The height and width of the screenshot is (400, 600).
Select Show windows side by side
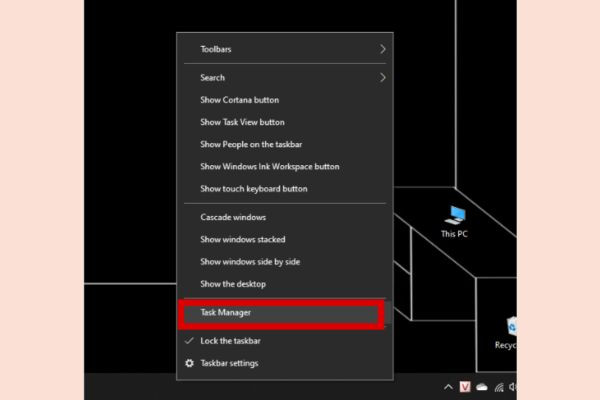pyautogui.click(x=284, y=262)
